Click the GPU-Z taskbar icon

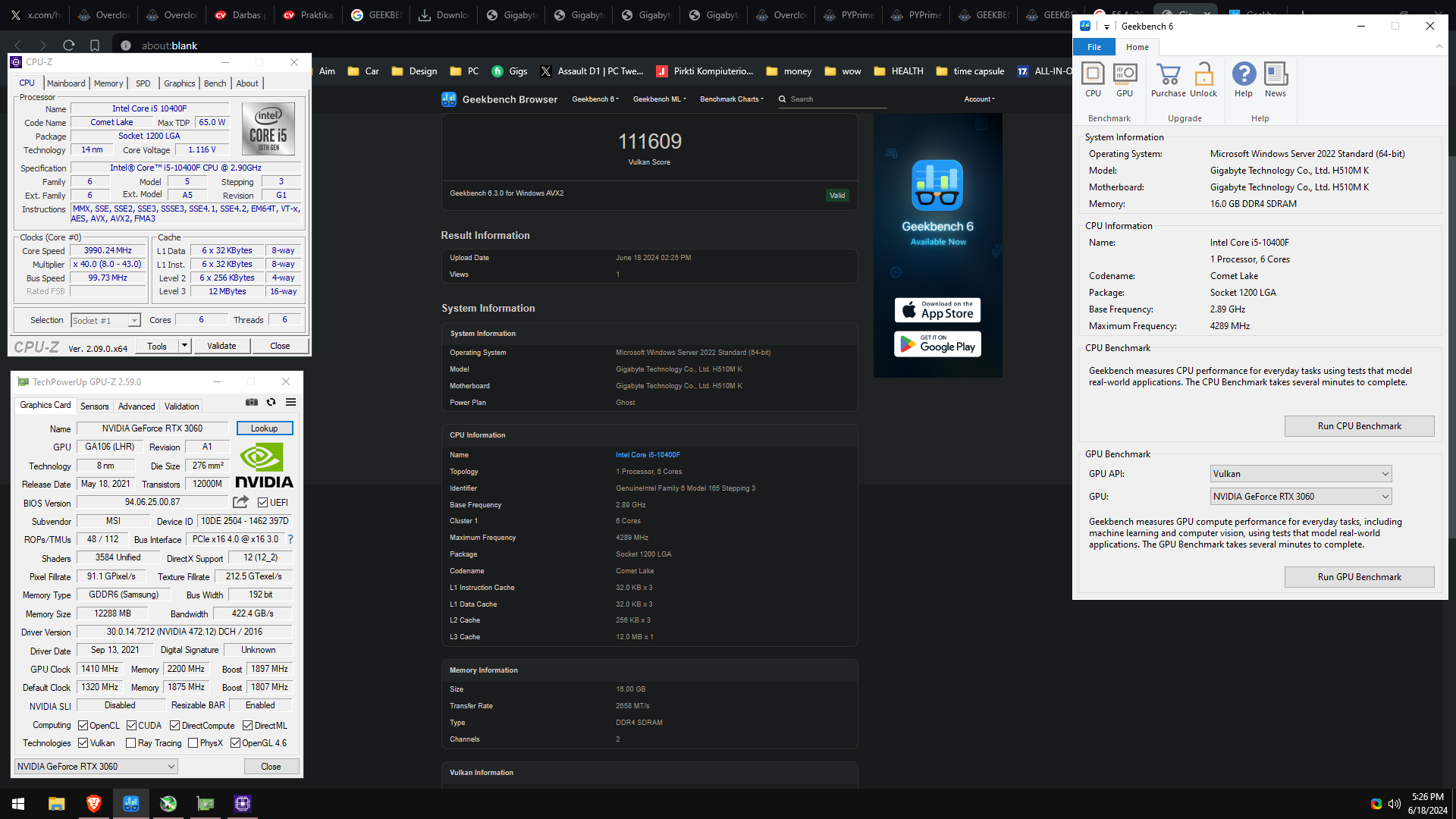tap(205, 804)
